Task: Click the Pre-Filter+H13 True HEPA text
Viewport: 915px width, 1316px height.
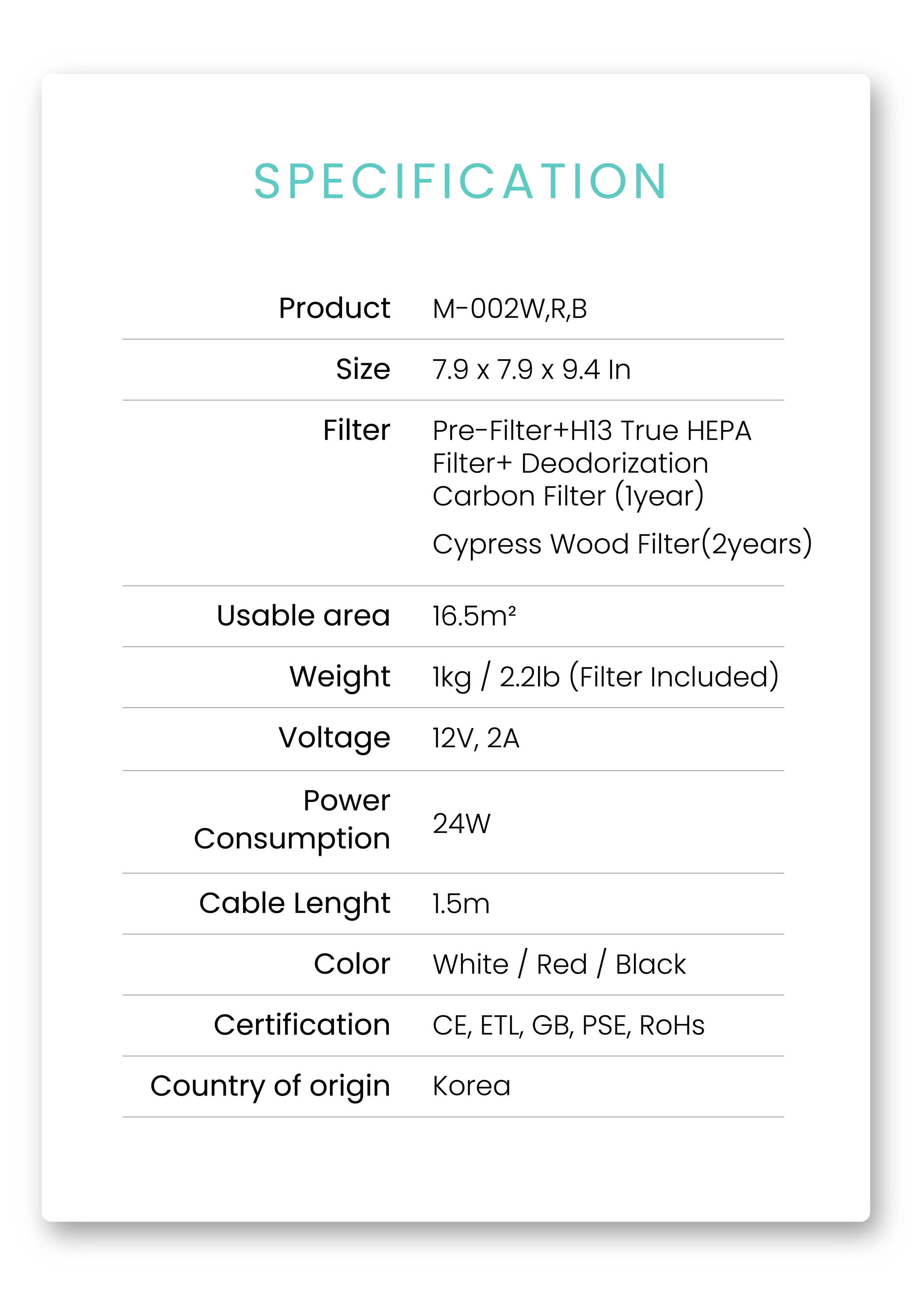Action: tap(591, 430)
